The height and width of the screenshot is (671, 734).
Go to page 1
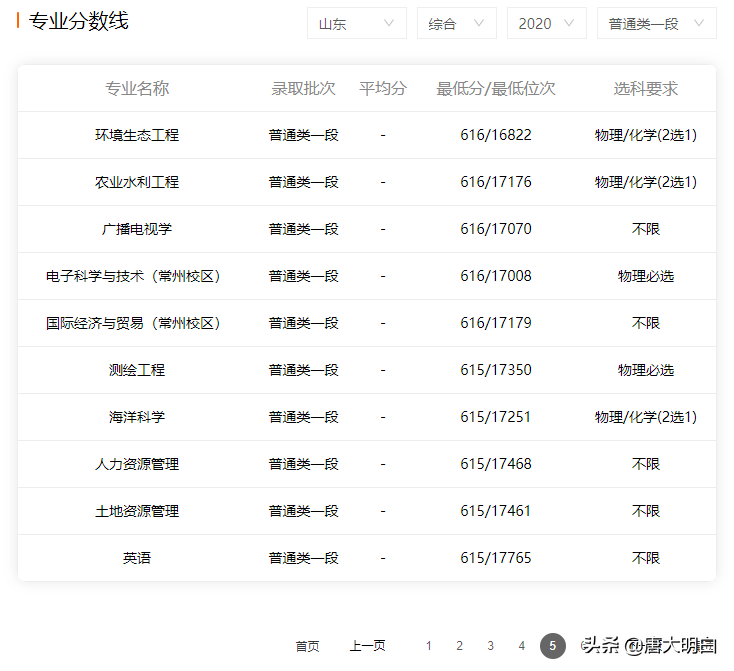[x=428, y=646]
